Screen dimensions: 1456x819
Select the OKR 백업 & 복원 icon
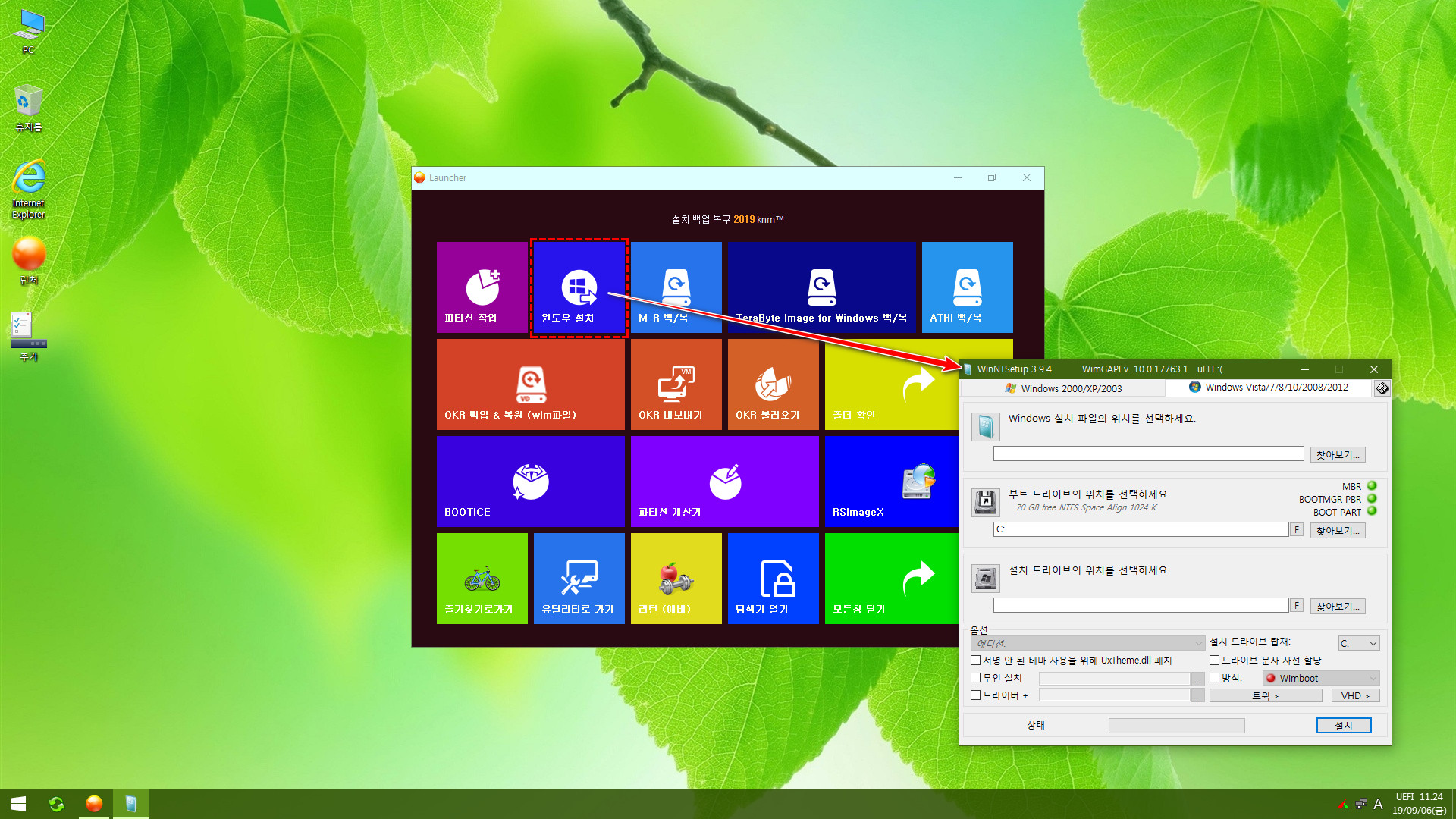pos(530,385)
